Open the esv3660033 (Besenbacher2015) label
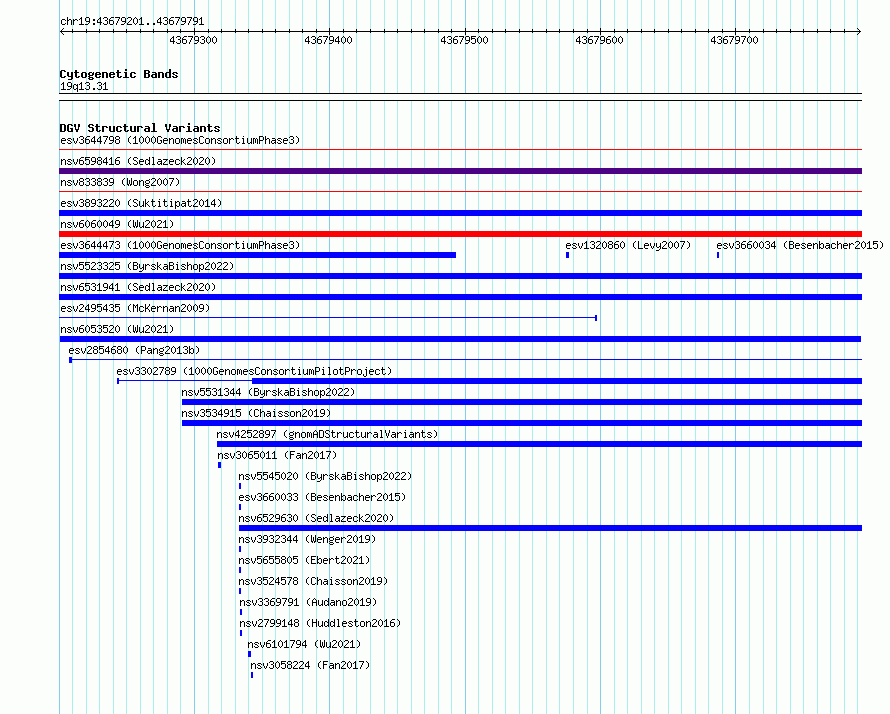 (x=322, y=497)
